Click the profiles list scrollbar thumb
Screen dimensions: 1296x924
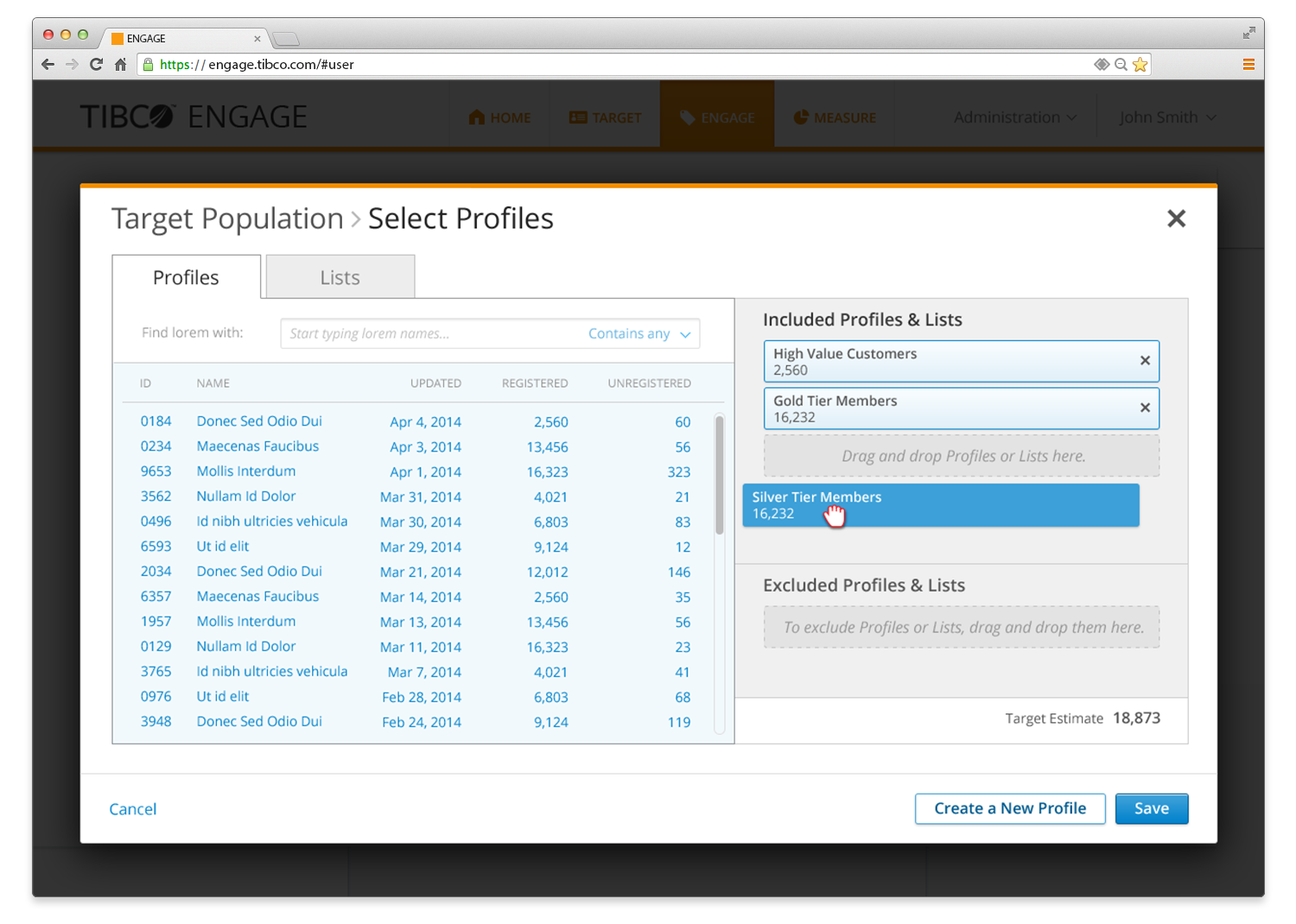tap(719, 475)
